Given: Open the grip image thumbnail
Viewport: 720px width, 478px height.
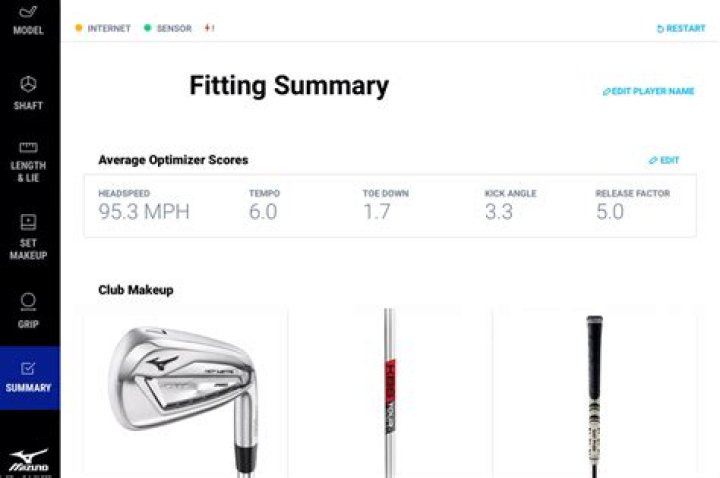Looking at the screenshot, I should coord(595,393).
